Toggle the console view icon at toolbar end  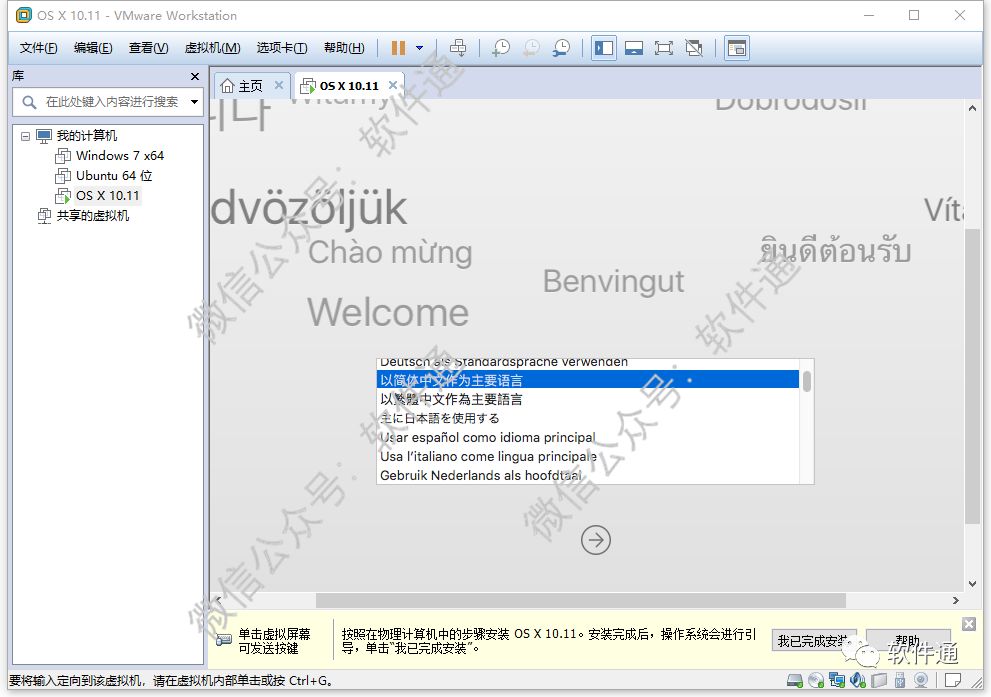click(737, 48)
